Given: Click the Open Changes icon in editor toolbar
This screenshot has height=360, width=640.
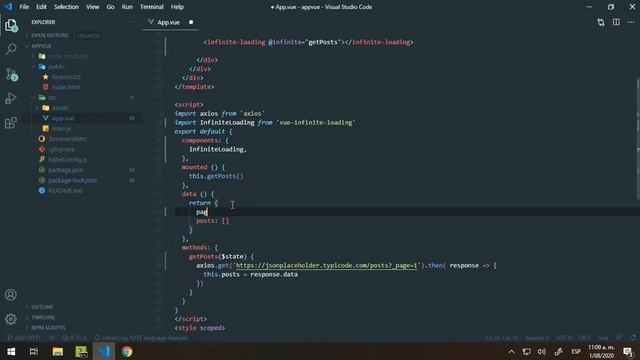Looking at the screenshot, I should coord(601,22).
